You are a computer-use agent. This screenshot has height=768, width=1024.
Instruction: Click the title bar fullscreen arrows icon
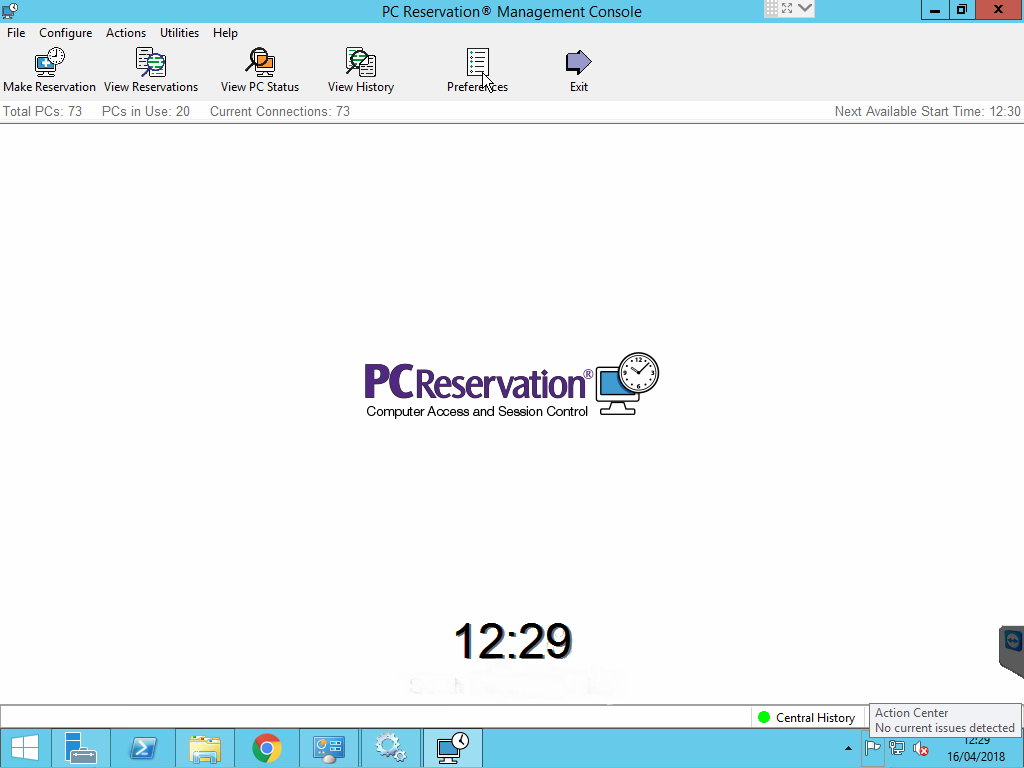click(787, 8)
